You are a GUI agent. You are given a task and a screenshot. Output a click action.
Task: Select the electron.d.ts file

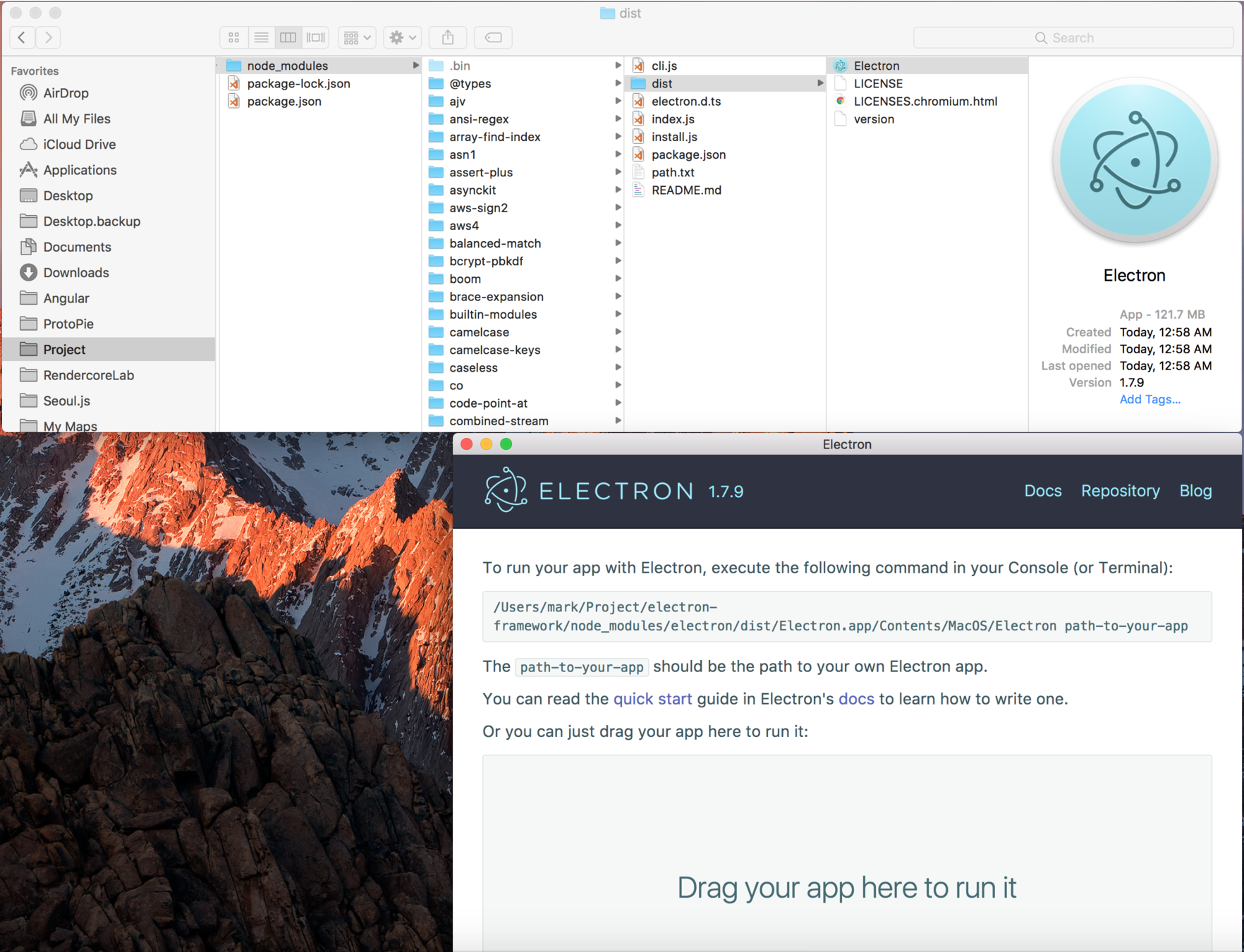[x=726, y=101]
